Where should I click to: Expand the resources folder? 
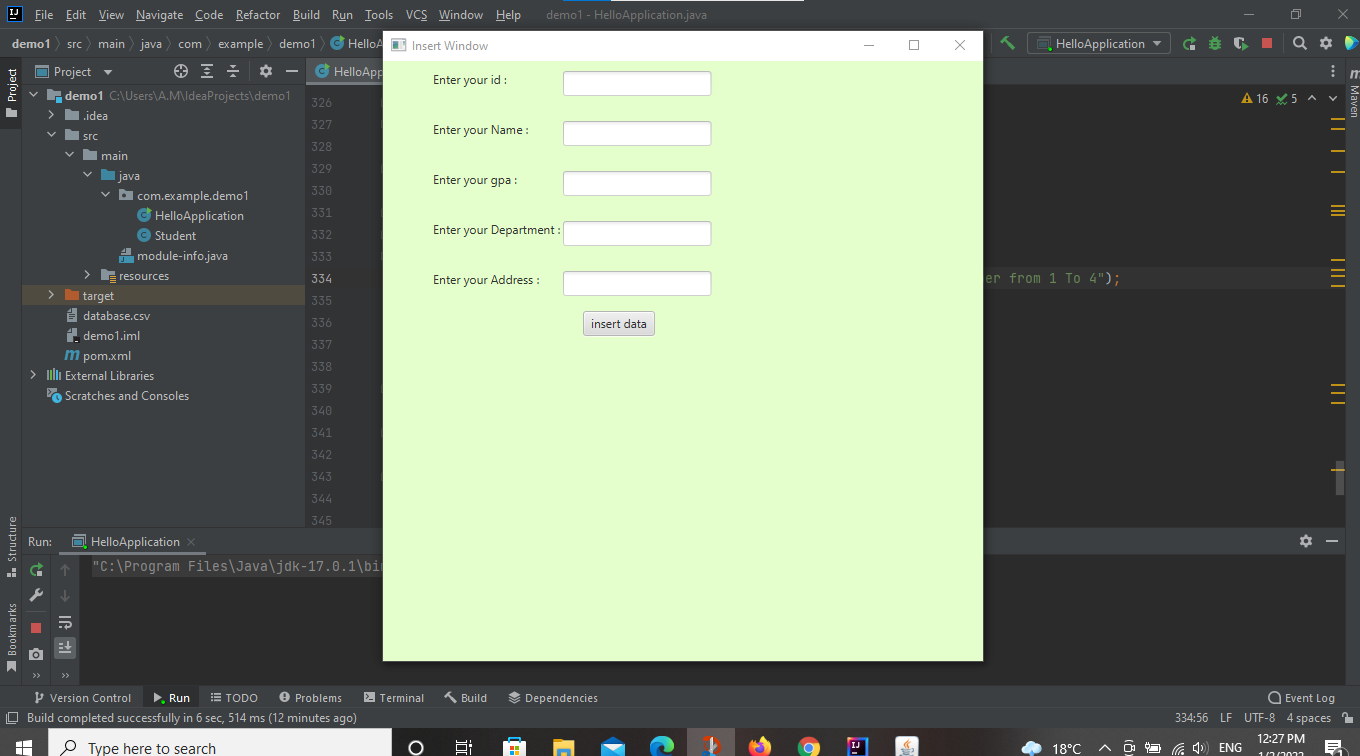87,275
